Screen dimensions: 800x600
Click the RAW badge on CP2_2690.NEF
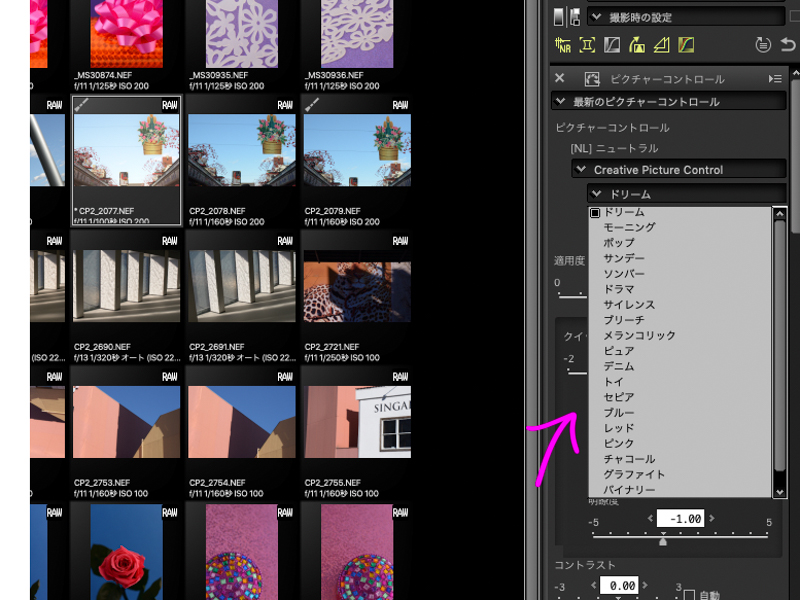point(170,241)
